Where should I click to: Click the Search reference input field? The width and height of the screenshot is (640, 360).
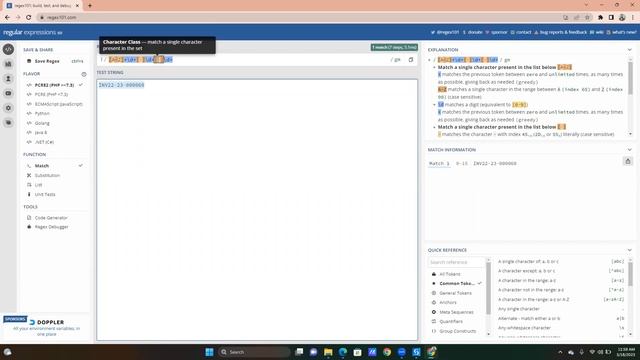pyautogui.click(x=456, y=262)
